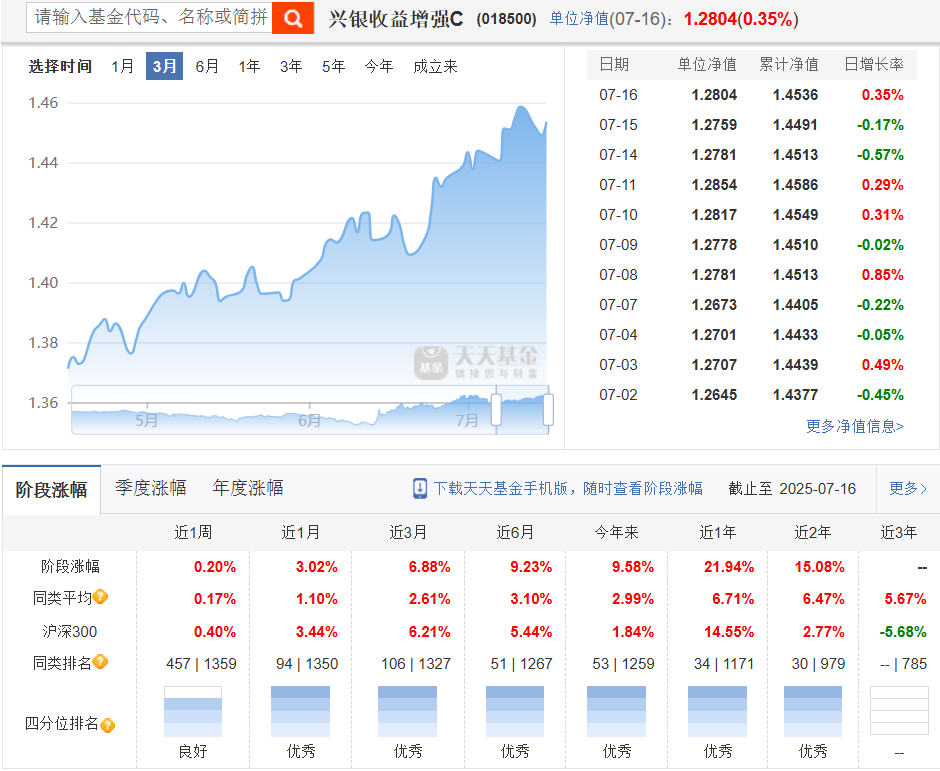This screenshot has width=940, height=771.
Task: Click daily growth -0.02% for 07-09
Action: click(x=880, y=245)
